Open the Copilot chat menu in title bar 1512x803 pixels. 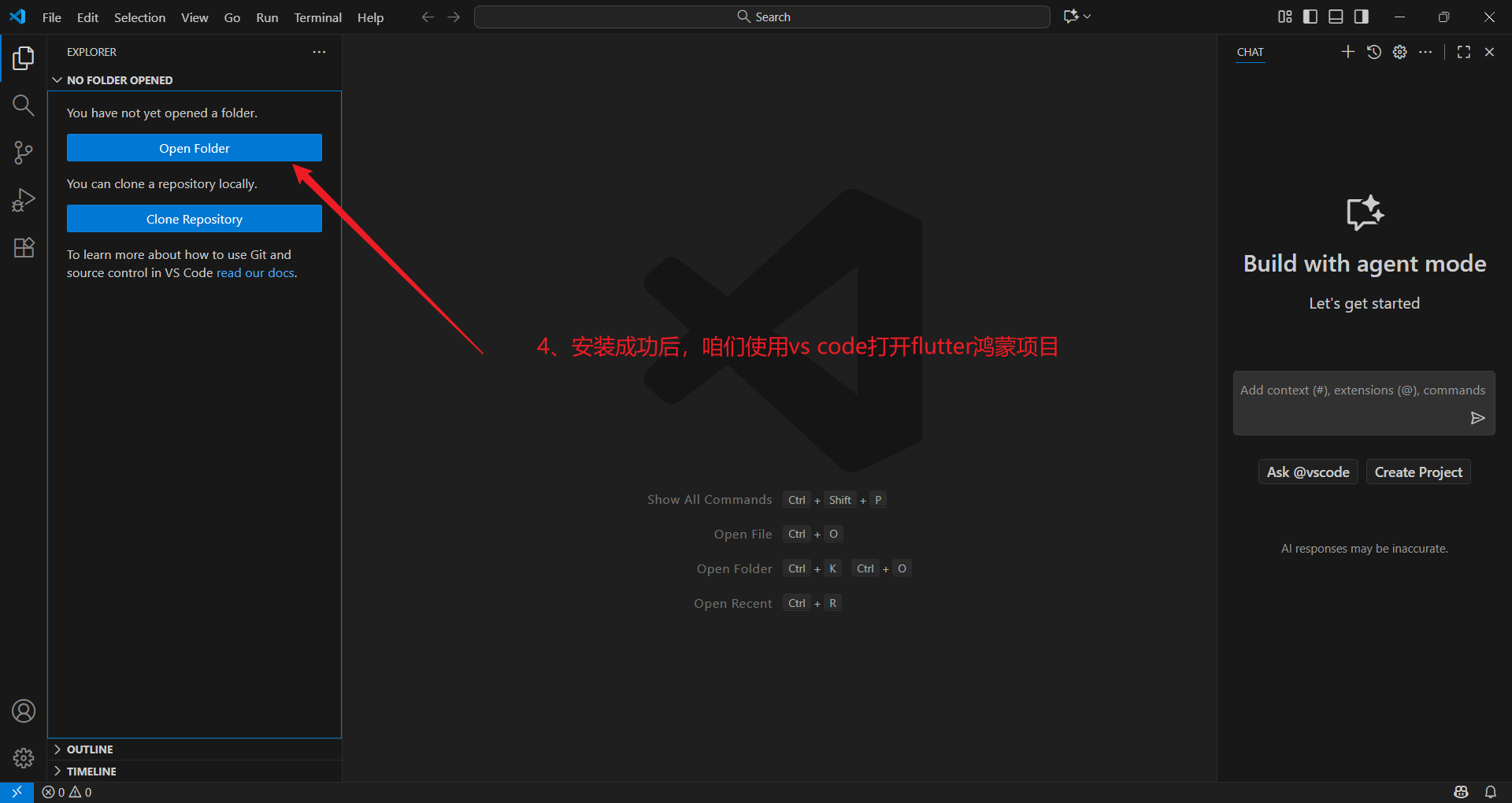click(1077, 17)
